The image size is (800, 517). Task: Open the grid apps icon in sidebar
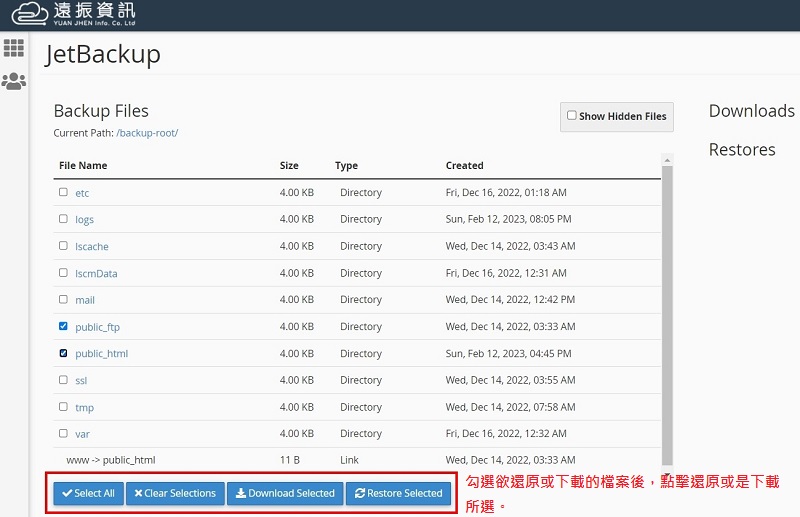pos(14,48)
